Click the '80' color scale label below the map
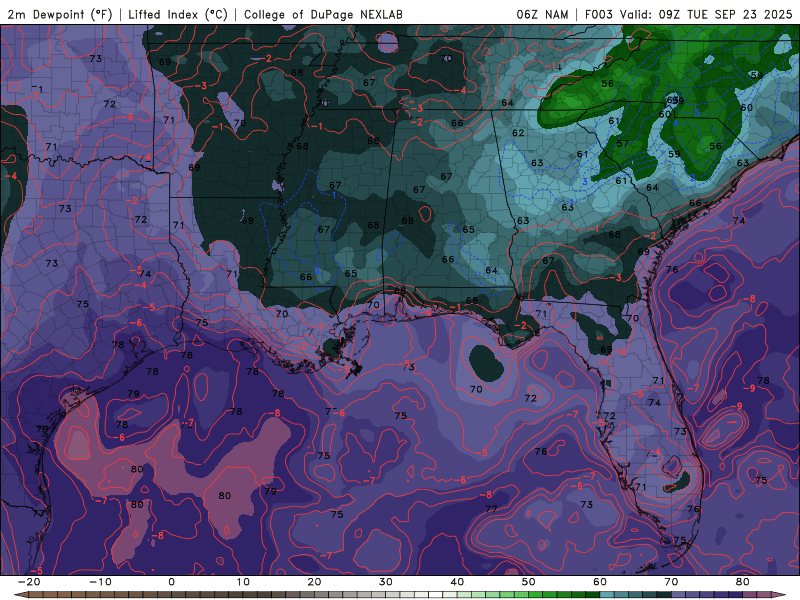The width and height of the screenshot is (800, 600). click(x=743, y=582)
